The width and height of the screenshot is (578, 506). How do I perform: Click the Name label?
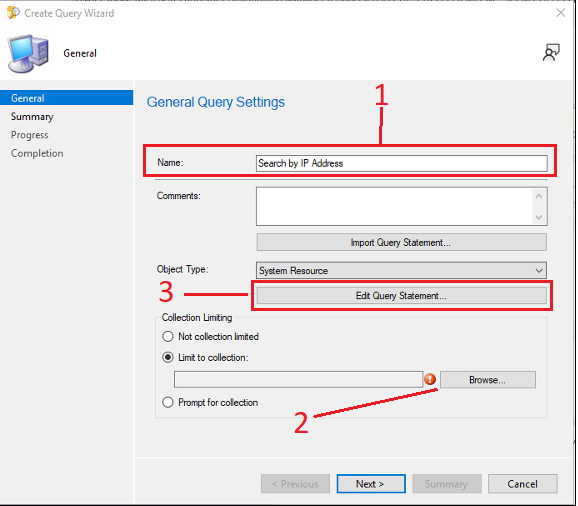coord(170,163)
